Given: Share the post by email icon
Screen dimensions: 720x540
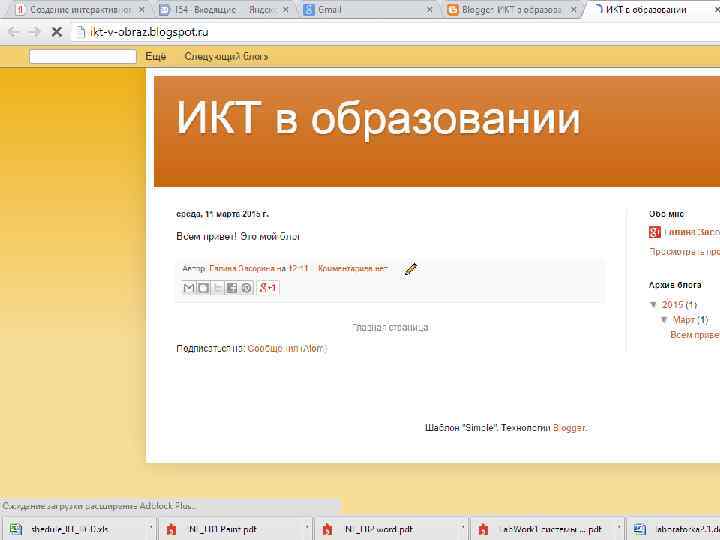Looking at the screenshot, I should 189,288.
